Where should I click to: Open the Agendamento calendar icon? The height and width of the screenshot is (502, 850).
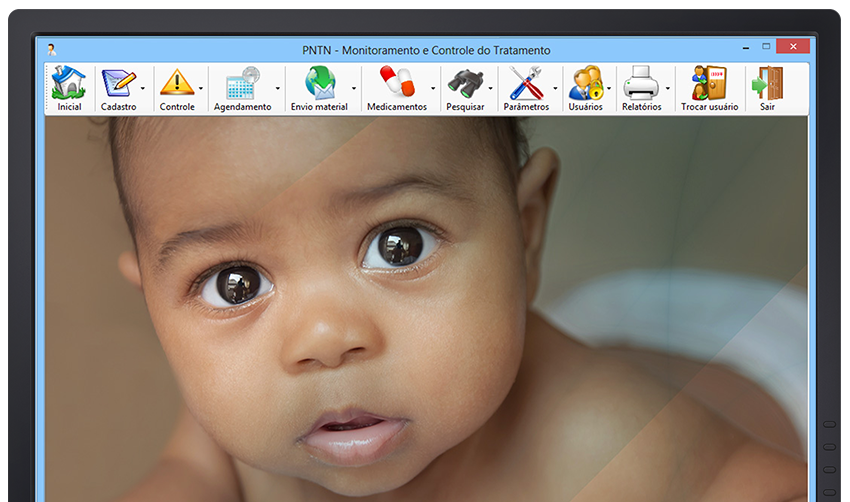[x=242, y=83]
